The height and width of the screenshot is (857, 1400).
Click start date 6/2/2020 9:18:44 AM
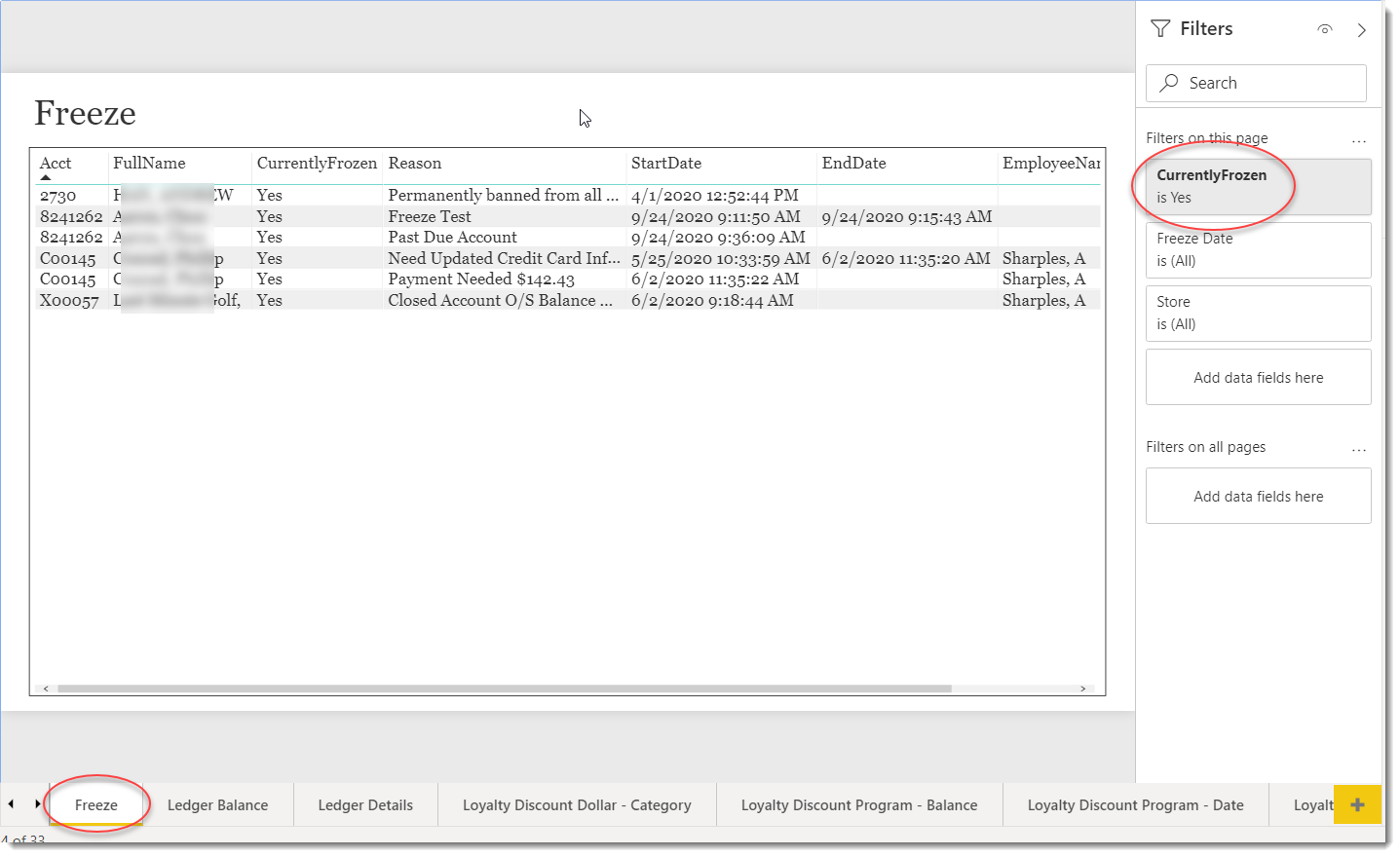(x=712, y=301)
